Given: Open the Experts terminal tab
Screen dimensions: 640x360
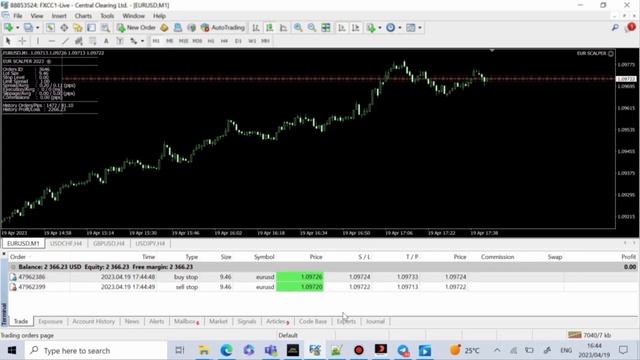Looking at the screenshot, I should point(346,322).
